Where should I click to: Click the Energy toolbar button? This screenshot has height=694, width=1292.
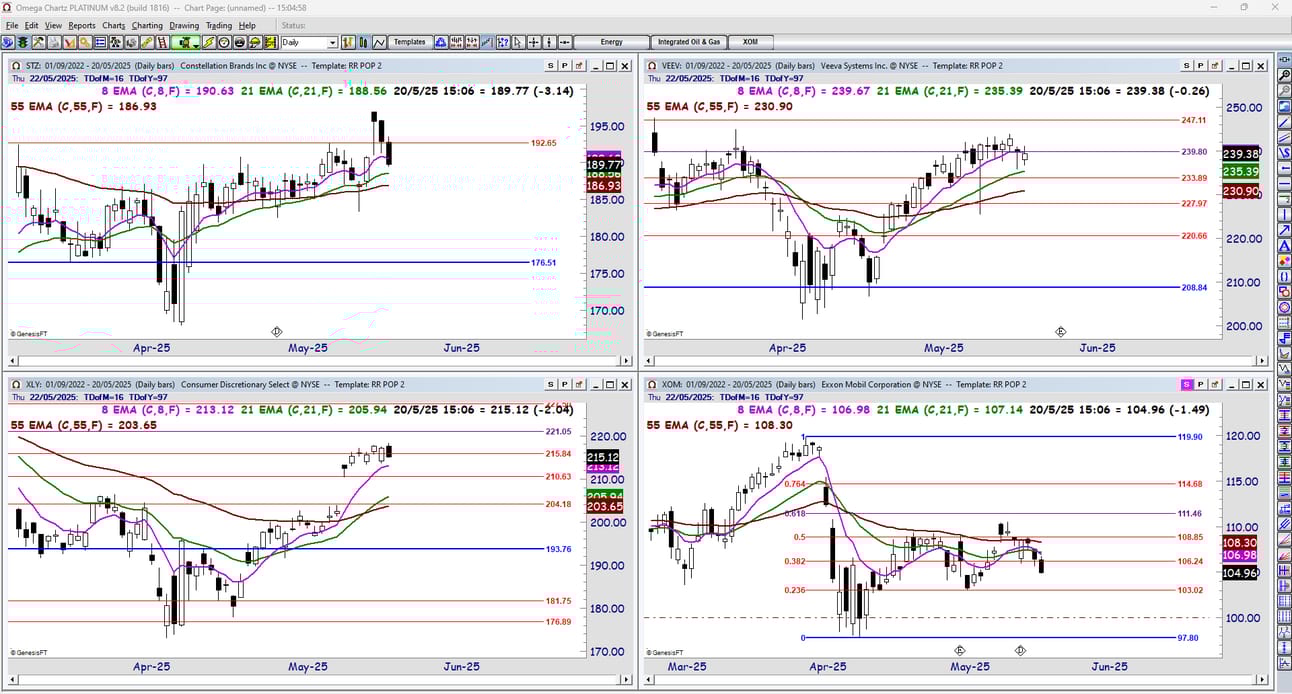pyautogui.click(x=612, y=42)
